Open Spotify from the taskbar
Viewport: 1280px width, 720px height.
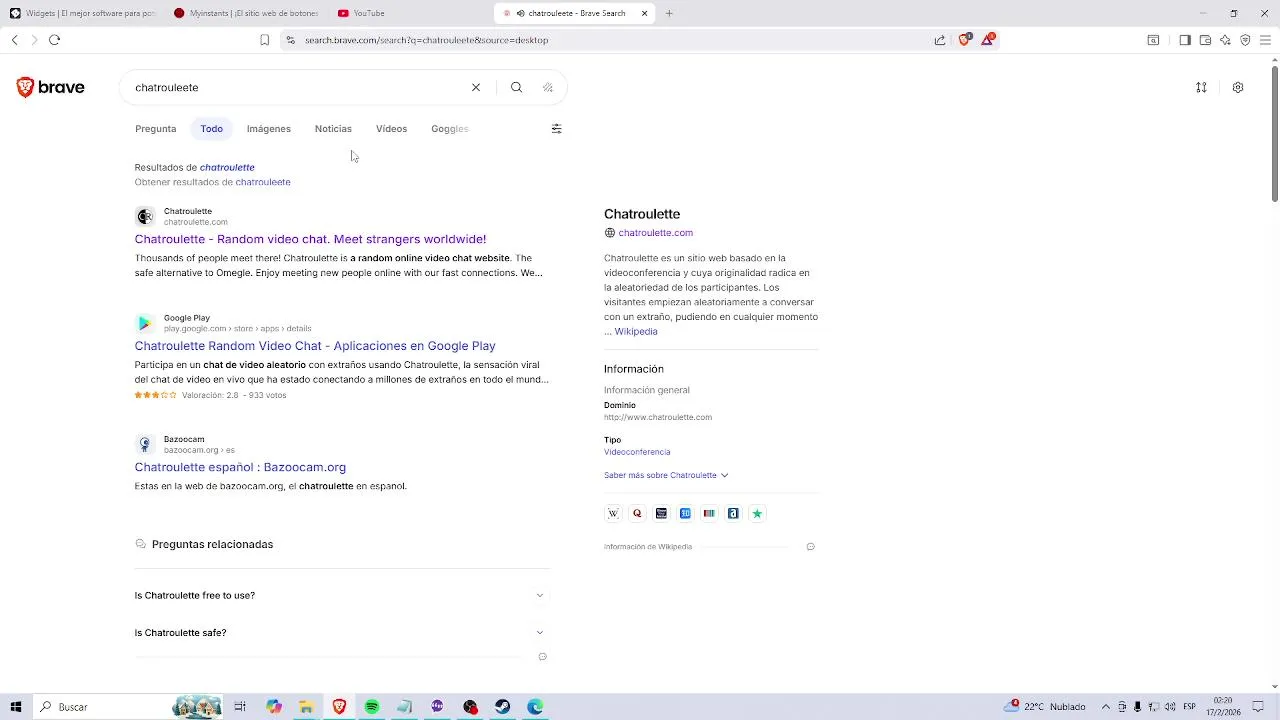coord(372,707)
